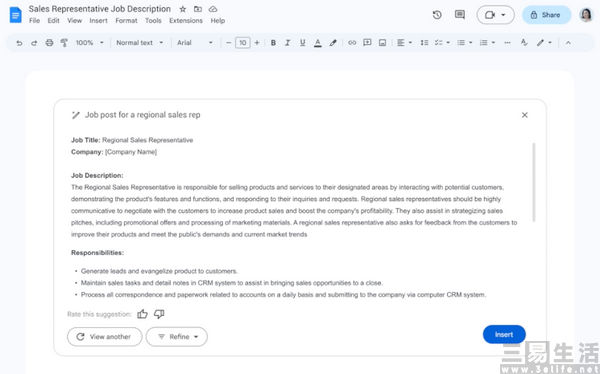Viewport: 600px width, 374px height.
Task: Open line and paragraph spacing
Action: (424, 43)
